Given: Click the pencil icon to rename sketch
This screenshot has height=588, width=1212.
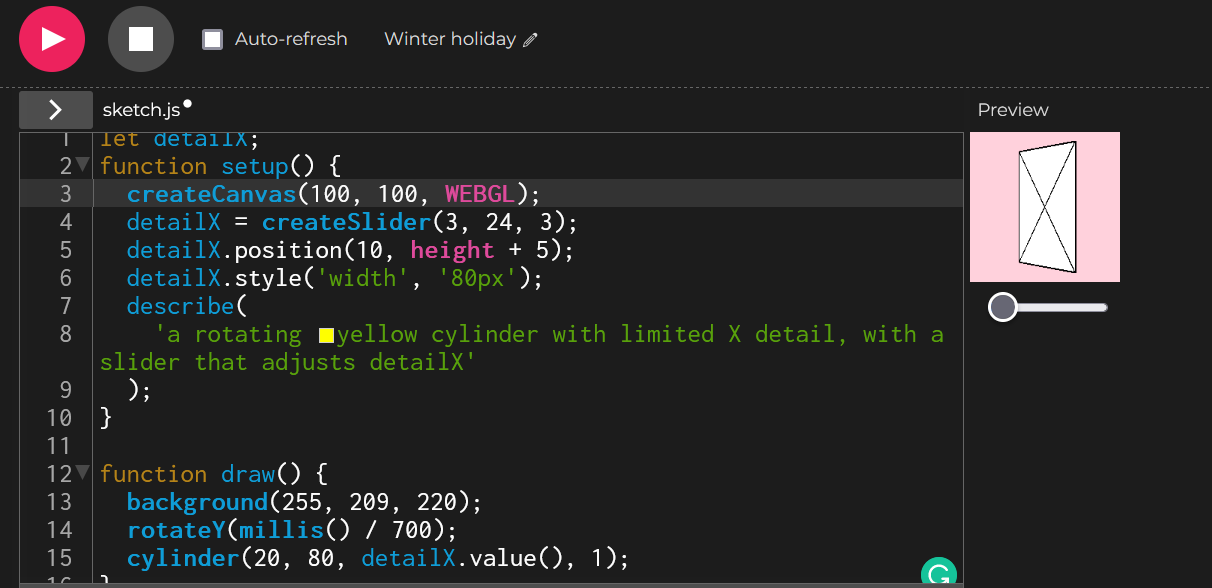Looking at the screenshot, I should point(530,40).
